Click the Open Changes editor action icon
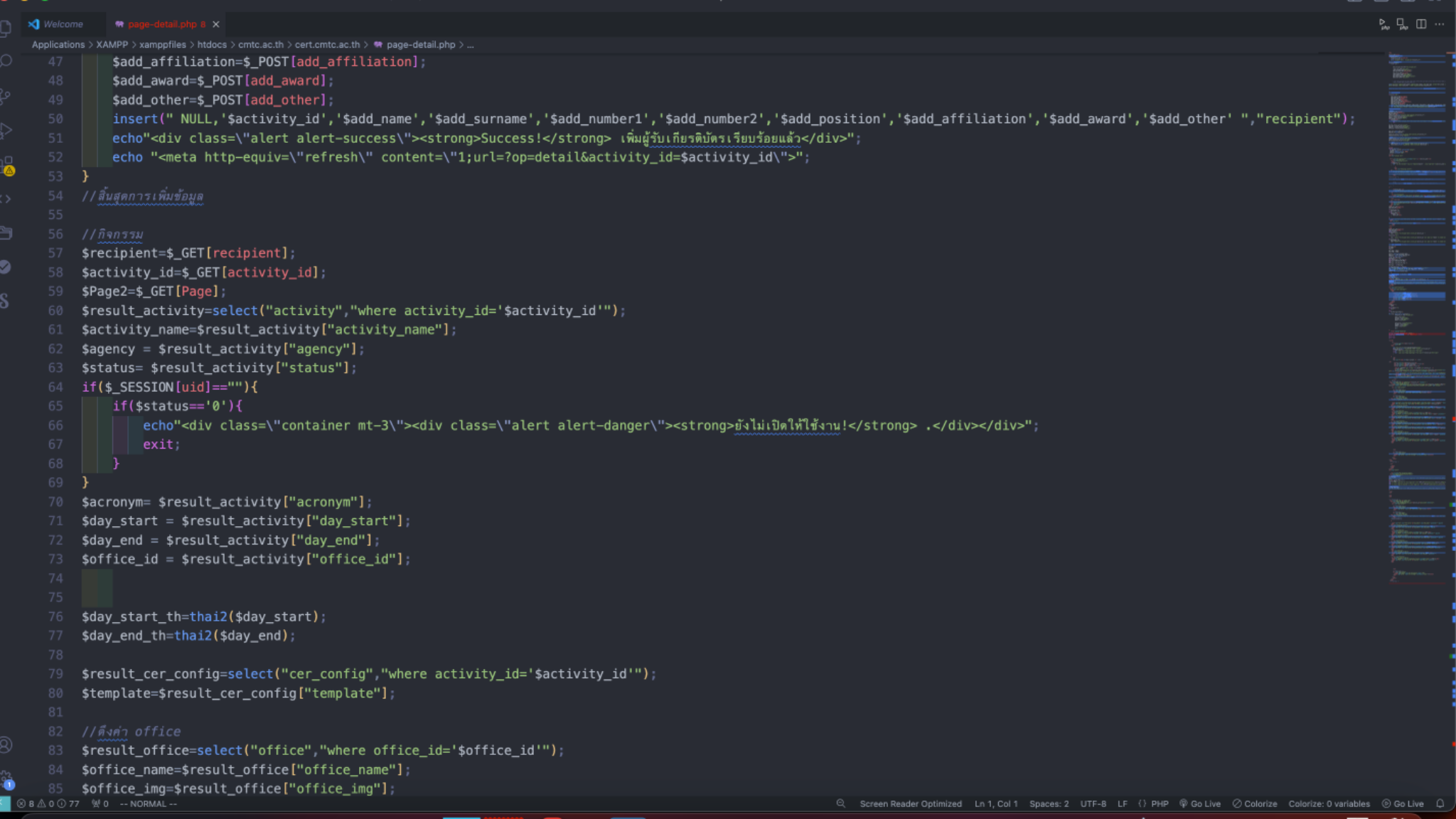Viewport: 1456px width, 819px height. click(1402, 24)
